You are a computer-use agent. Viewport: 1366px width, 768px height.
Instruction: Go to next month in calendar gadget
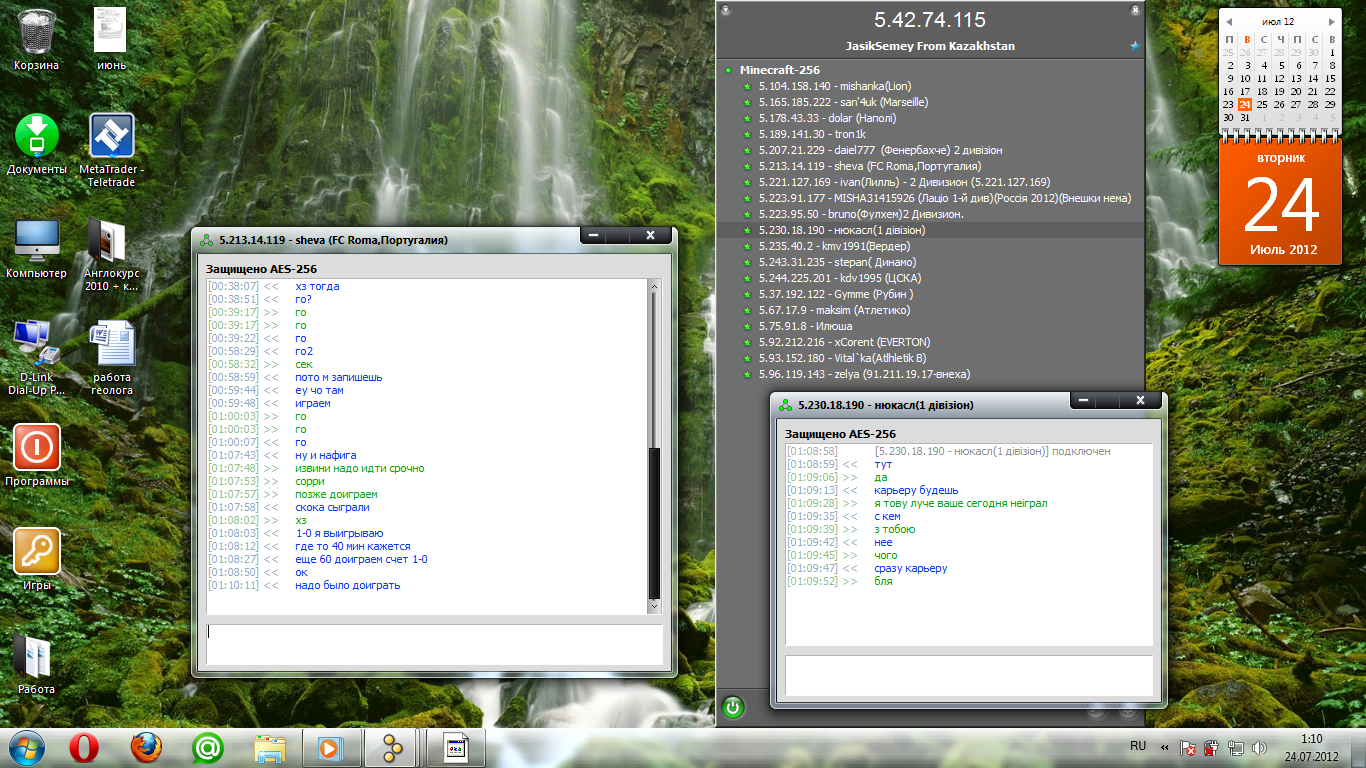click(1331, 21)
